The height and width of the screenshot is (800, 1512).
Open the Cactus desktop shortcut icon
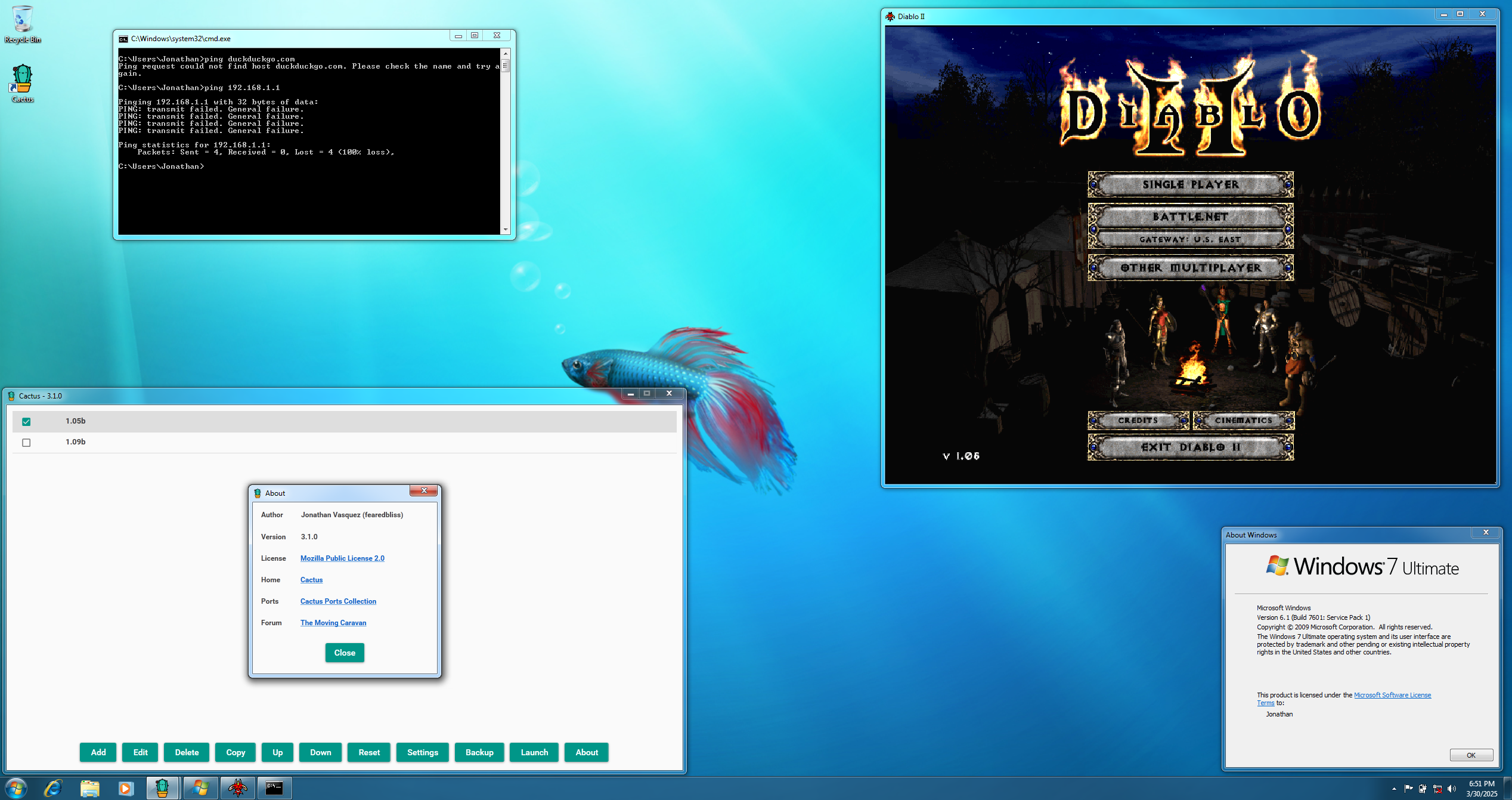pyautogui.click(x=22, y=83)
